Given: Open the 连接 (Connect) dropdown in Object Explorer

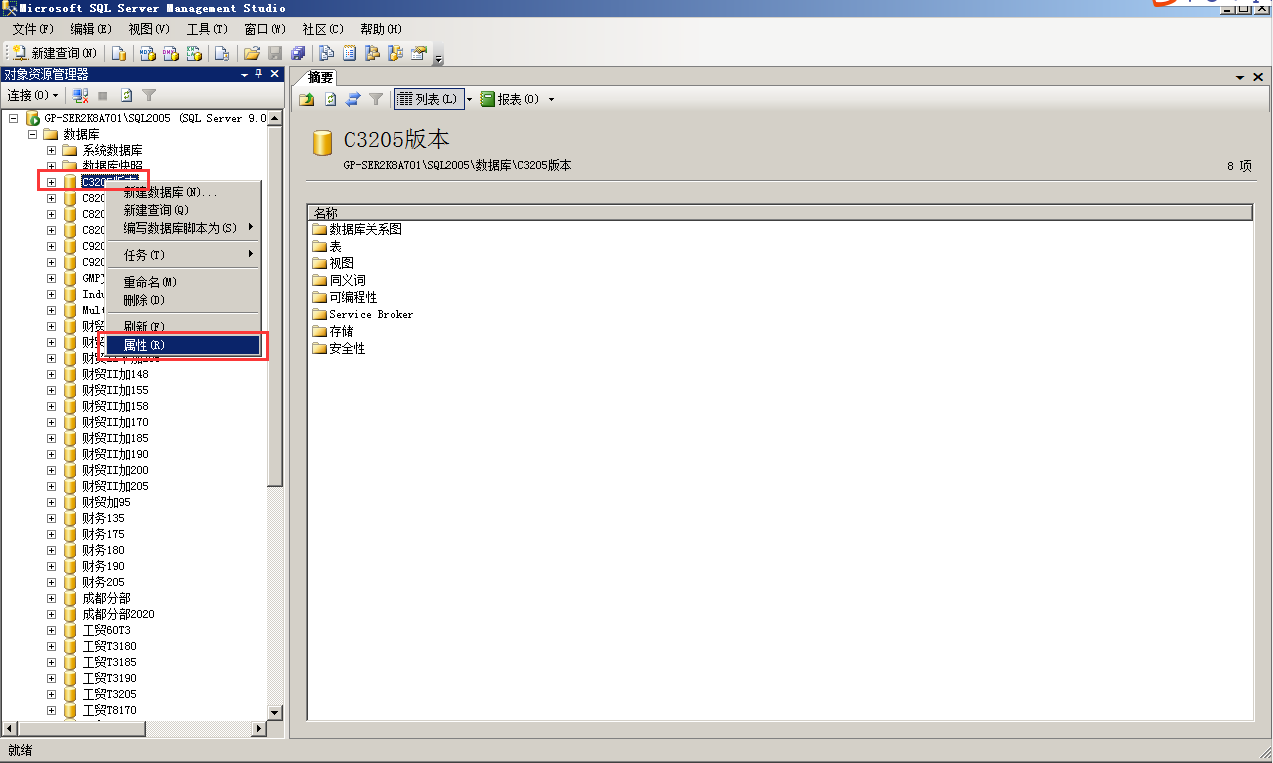Looking at the screenshot, I should tap(34, 95).
